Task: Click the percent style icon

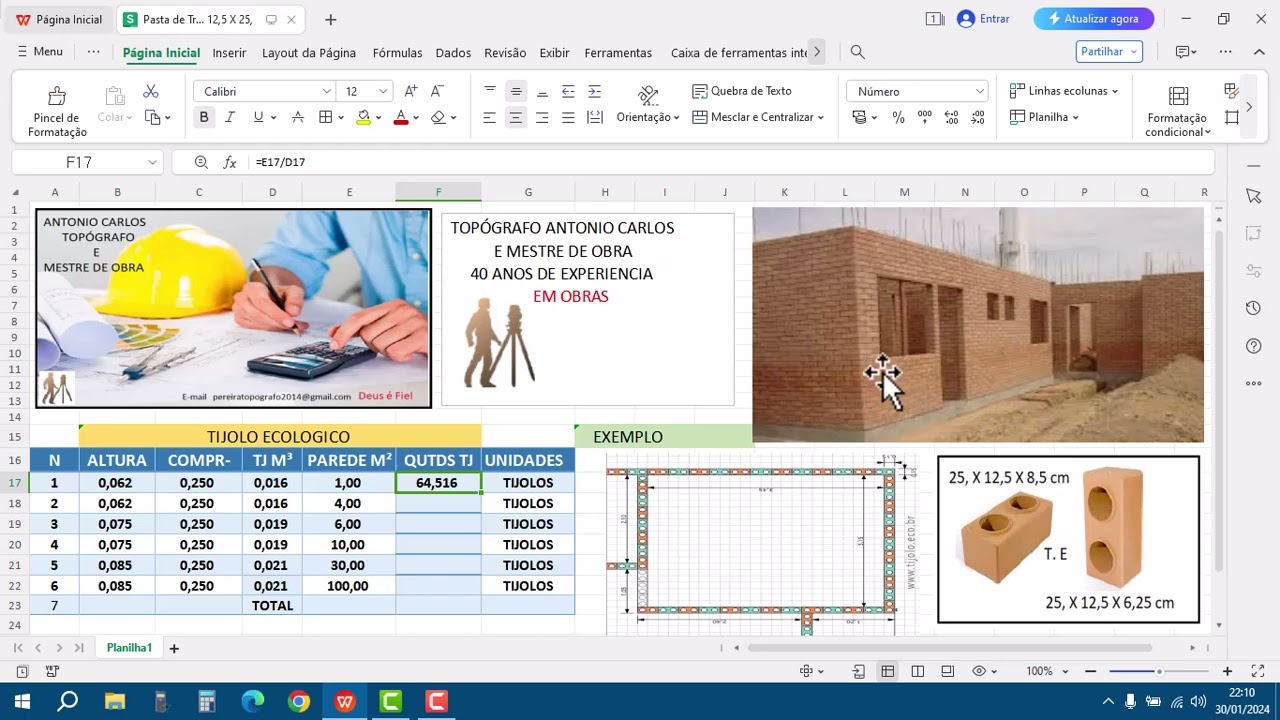Action: [898, 117]
